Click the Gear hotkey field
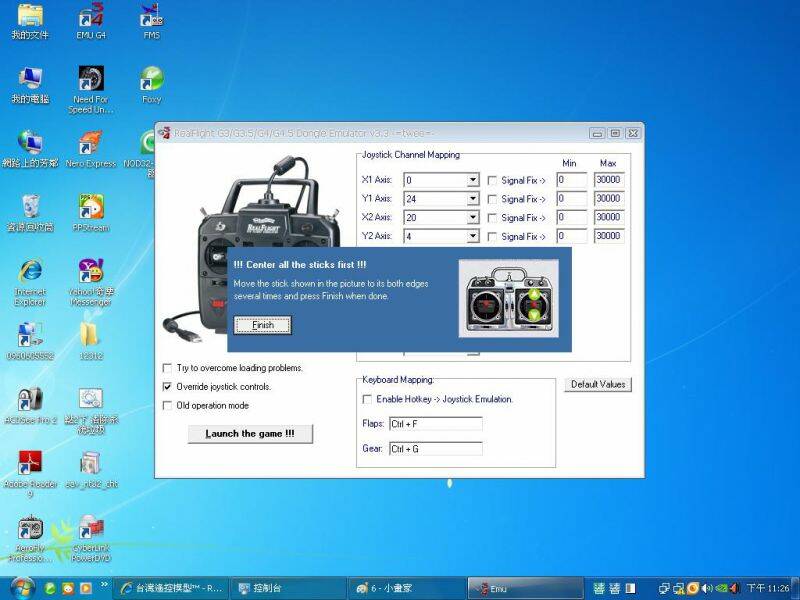 tap(436, 449)
